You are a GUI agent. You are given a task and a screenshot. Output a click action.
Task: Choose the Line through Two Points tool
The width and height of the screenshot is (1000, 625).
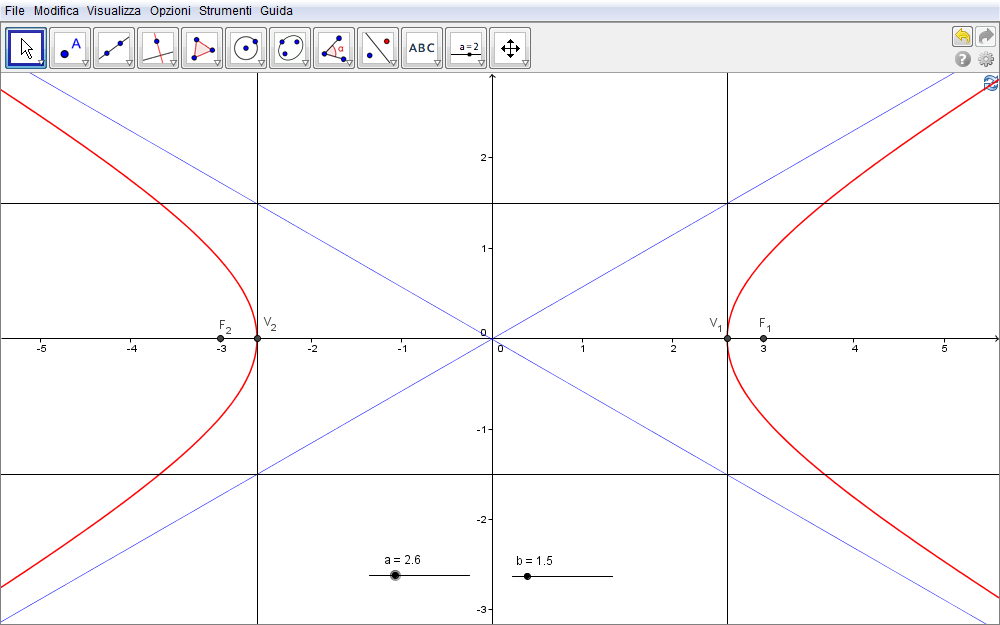click(x=114, y=47)
